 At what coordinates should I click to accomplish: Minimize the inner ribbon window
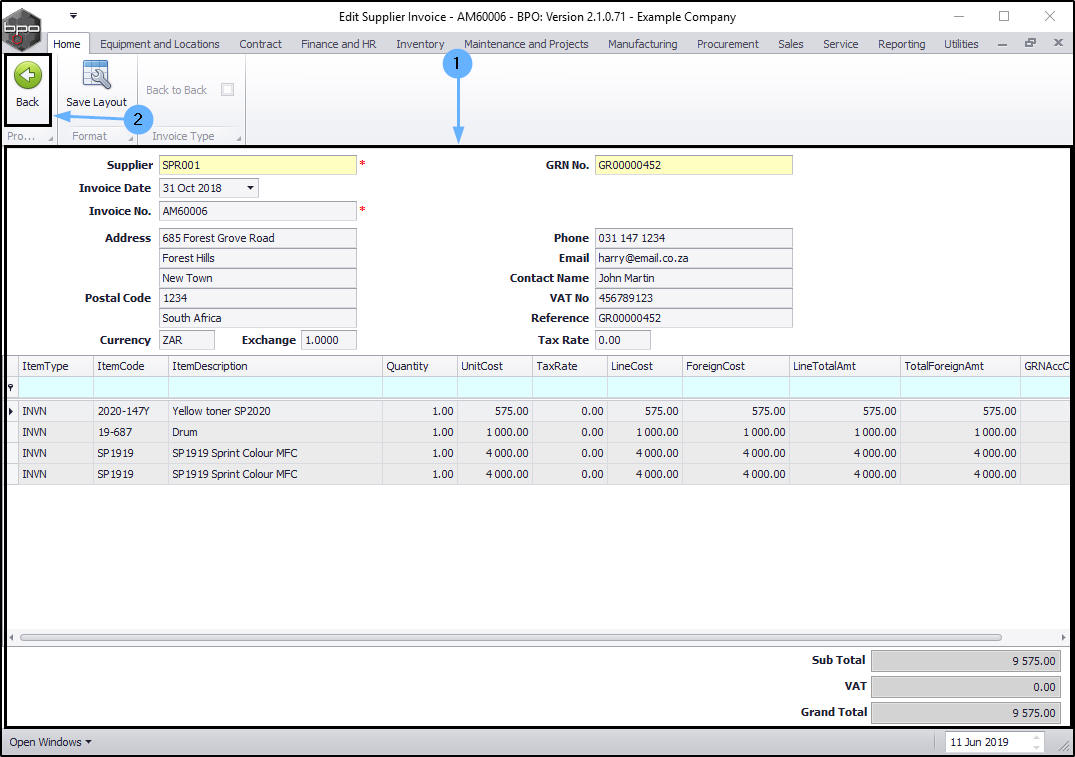(x=1003, y=43)
